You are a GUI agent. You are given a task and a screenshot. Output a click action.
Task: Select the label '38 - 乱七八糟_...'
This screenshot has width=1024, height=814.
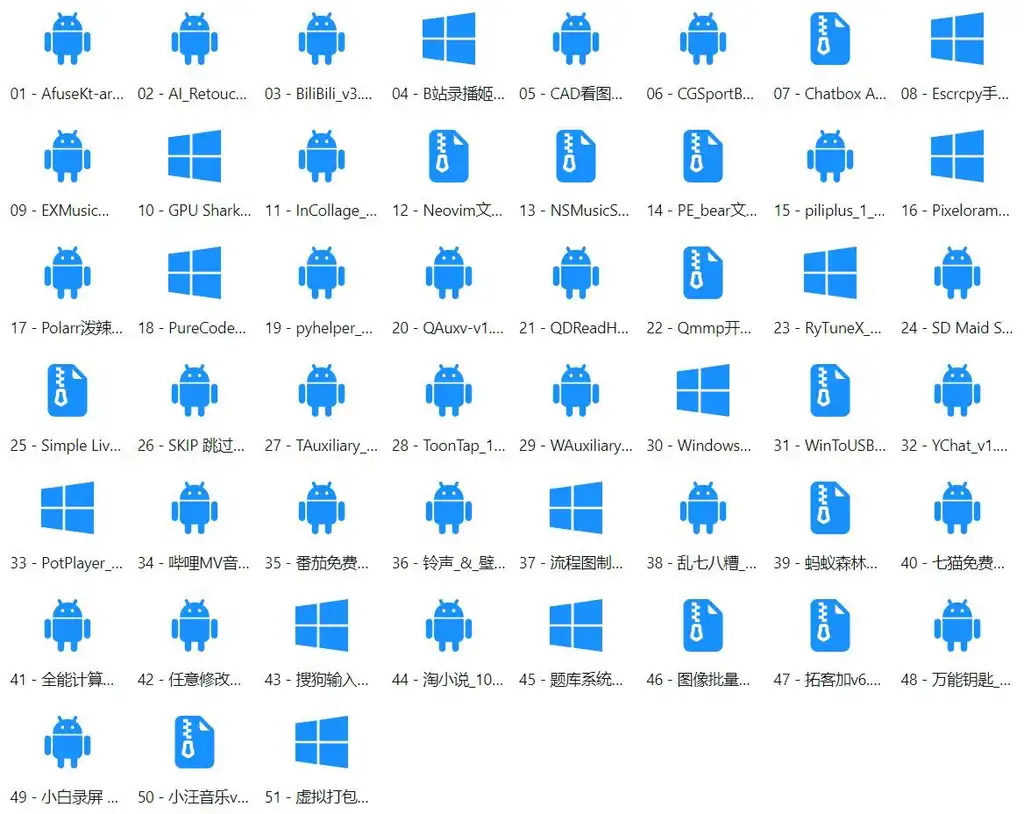point(701,563)
